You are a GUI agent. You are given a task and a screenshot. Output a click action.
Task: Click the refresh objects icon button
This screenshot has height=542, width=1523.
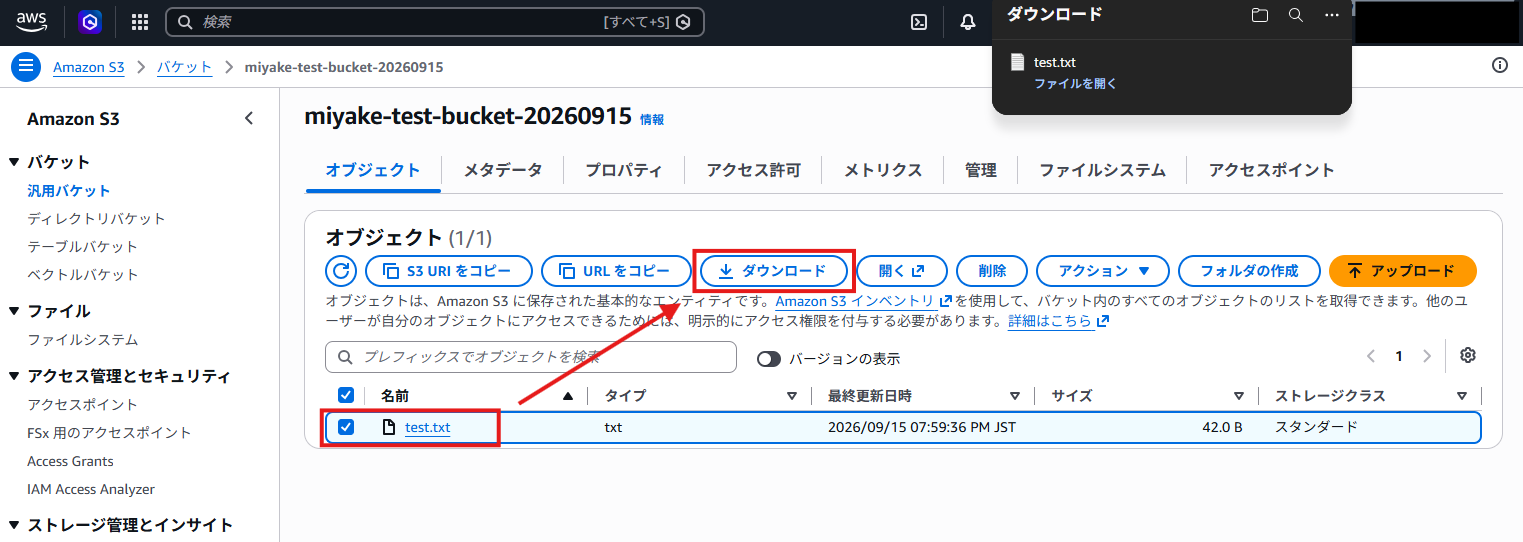pyautogui.click(x=341, y=270)
